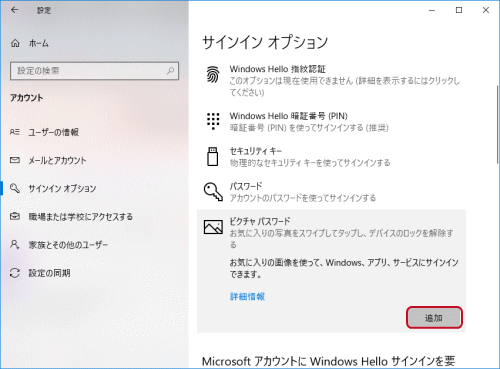Select サインイン オプション in sidebar
The height and width of the screenshot is (369, 500).
94,188
